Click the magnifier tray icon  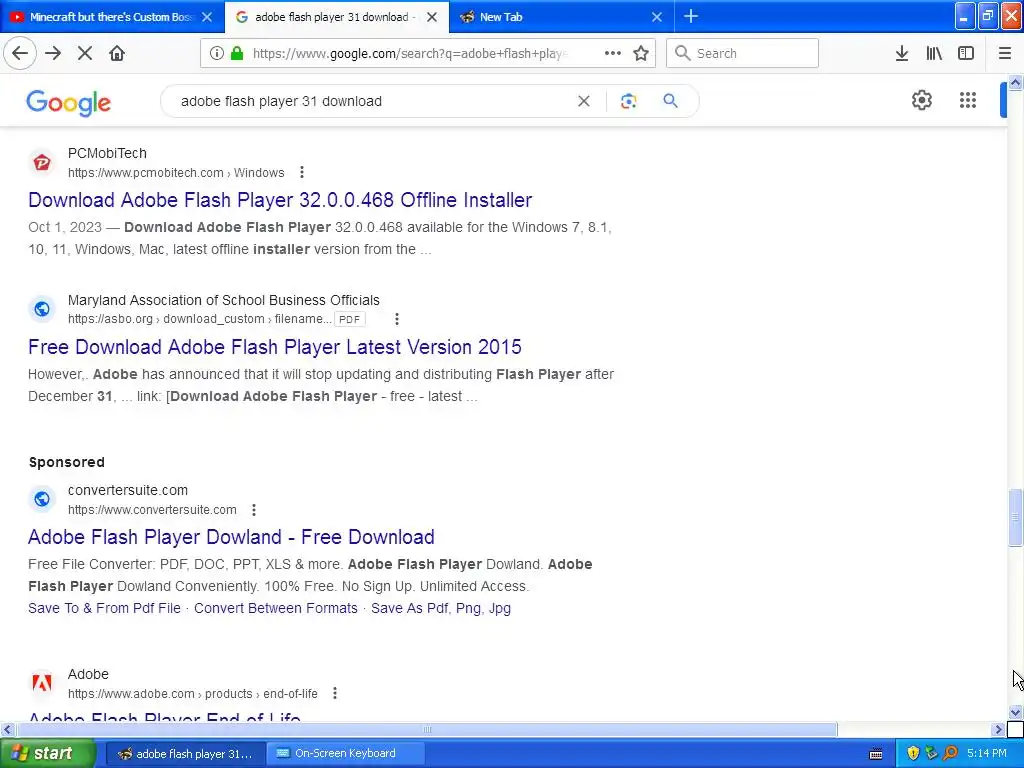[x=950, y=753]
